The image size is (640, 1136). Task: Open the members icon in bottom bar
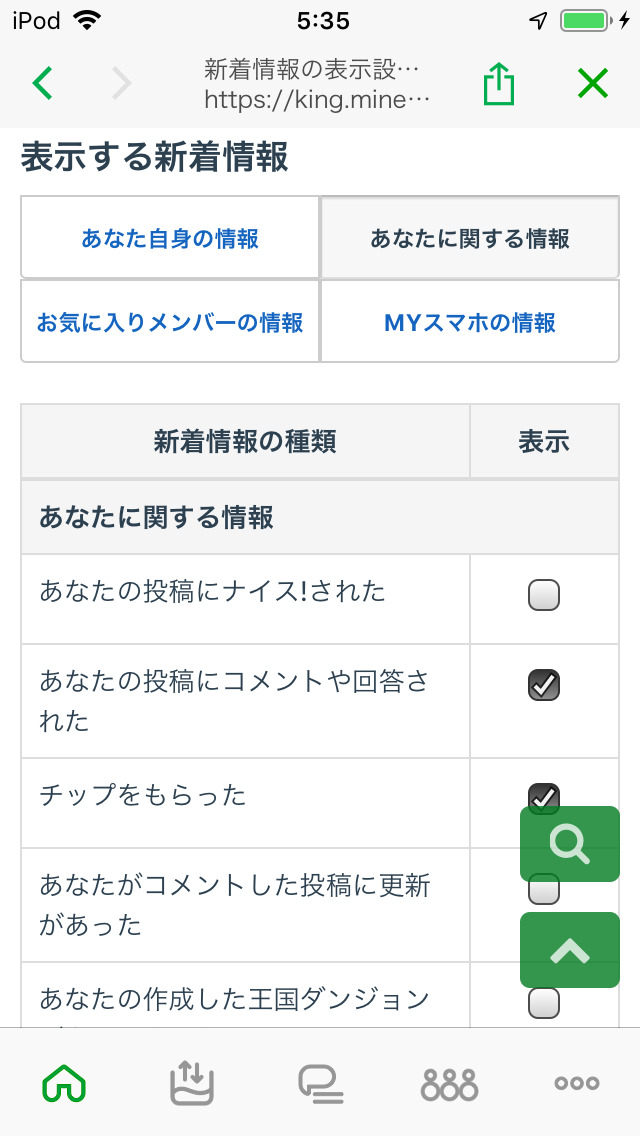coord(449,1083)
